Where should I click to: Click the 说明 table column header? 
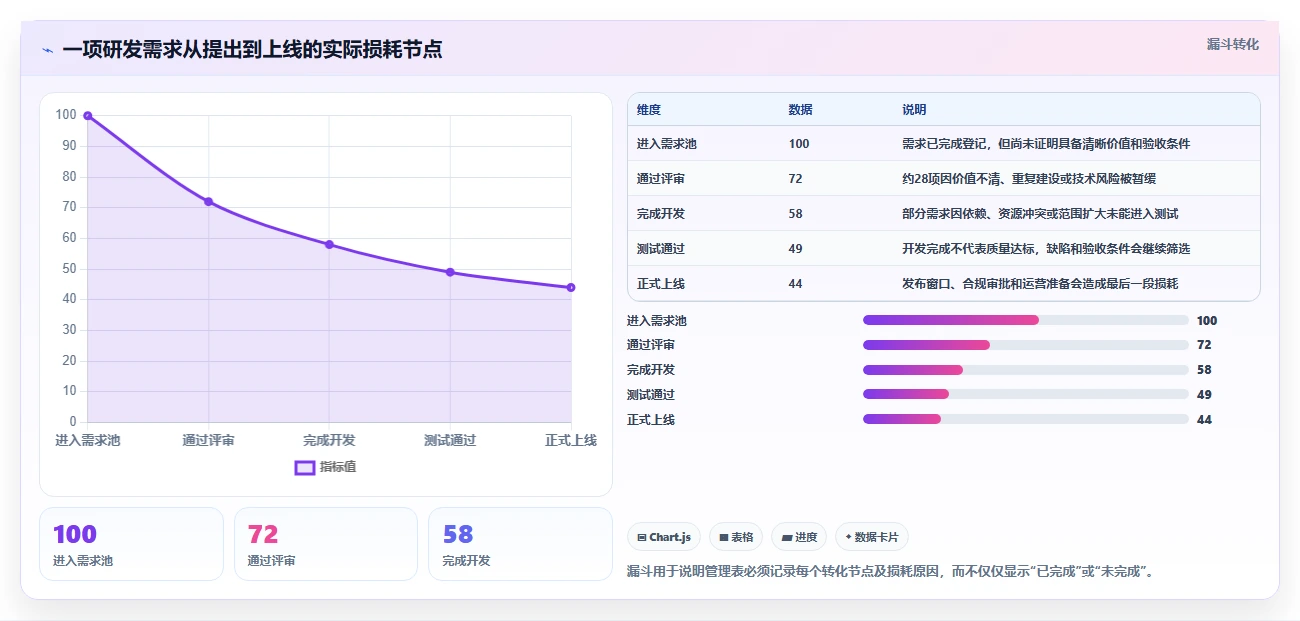point(914,110)
